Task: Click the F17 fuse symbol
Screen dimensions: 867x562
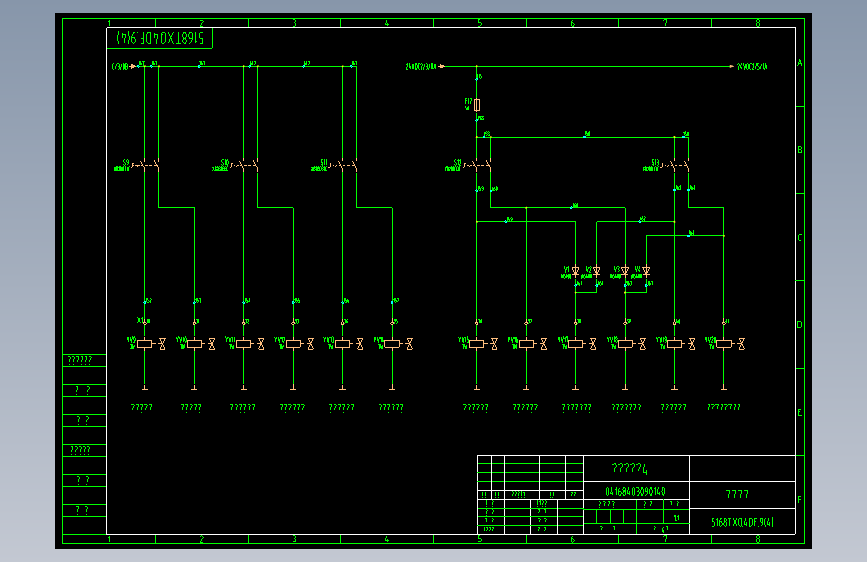Action: [477, 105]
